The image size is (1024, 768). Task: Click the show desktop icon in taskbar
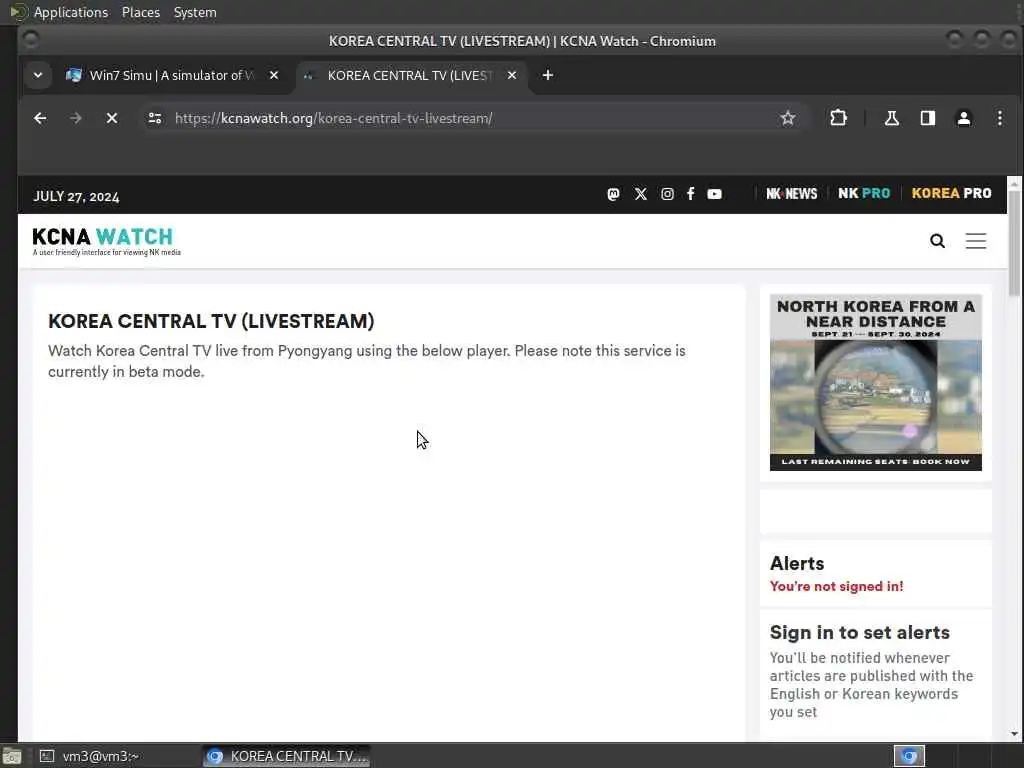pyautogui.click(x=11, y=757)
